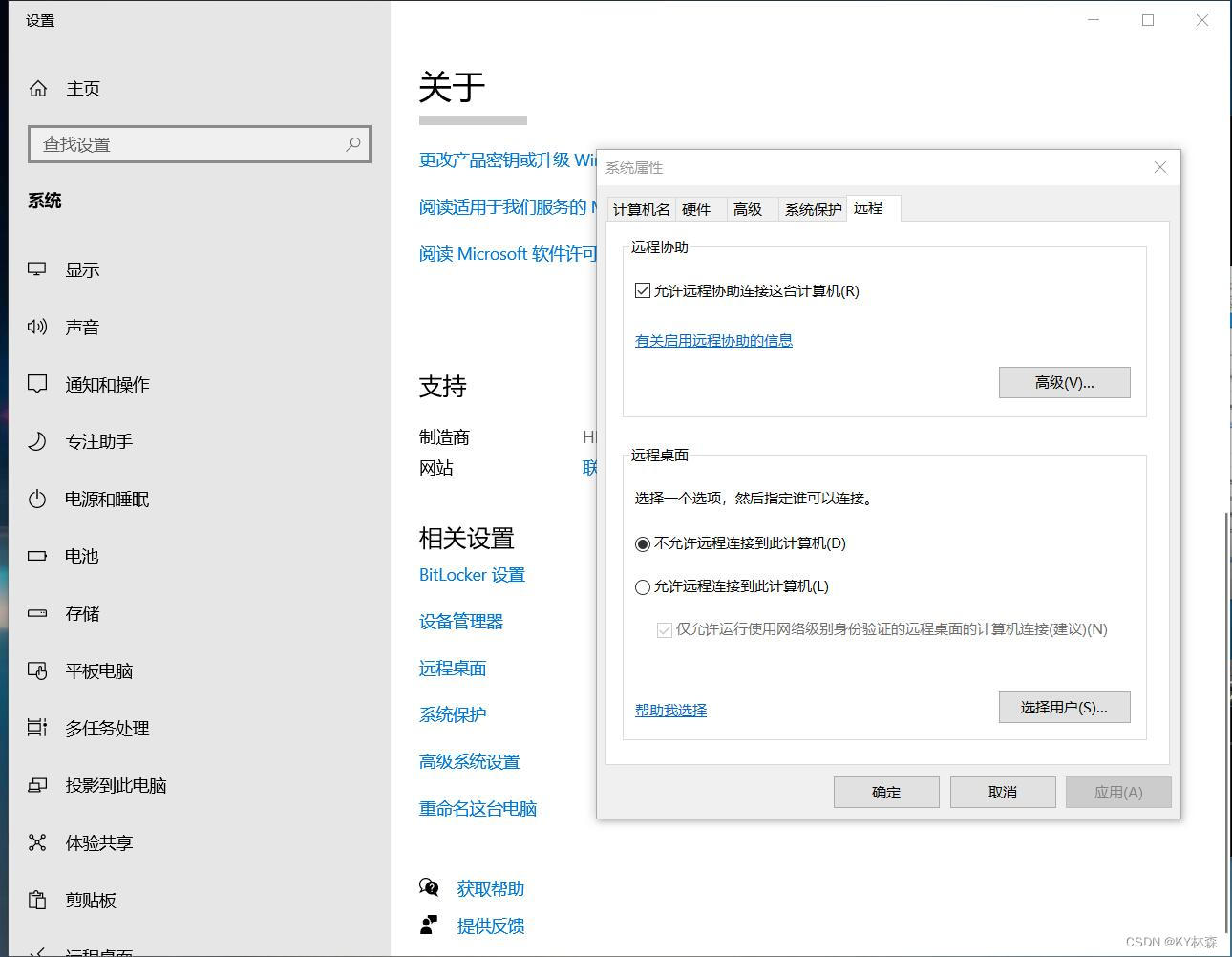Open 高级(V)... remote assistance settings
The image size is (1232, 957).
click(1065, 382)
